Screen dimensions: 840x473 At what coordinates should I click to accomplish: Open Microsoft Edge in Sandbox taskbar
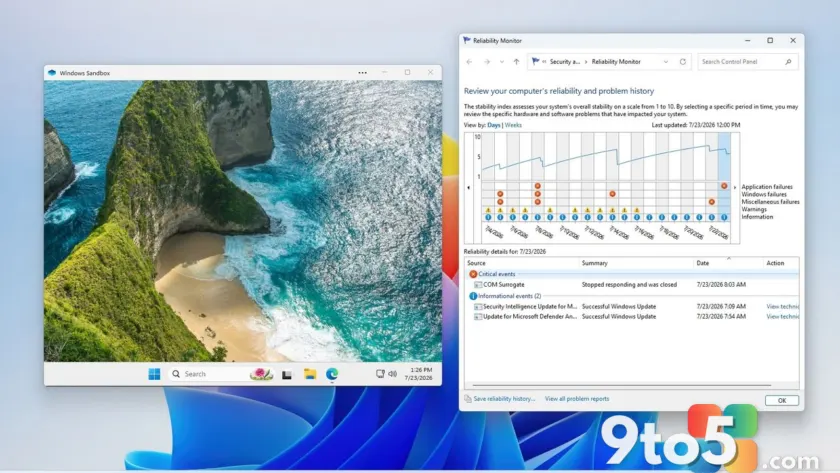tap(332, 374)
